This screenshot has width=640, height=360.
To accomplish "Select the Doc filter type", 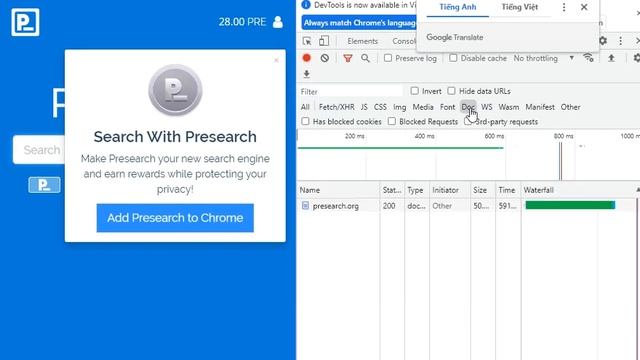I will (468, 107).
